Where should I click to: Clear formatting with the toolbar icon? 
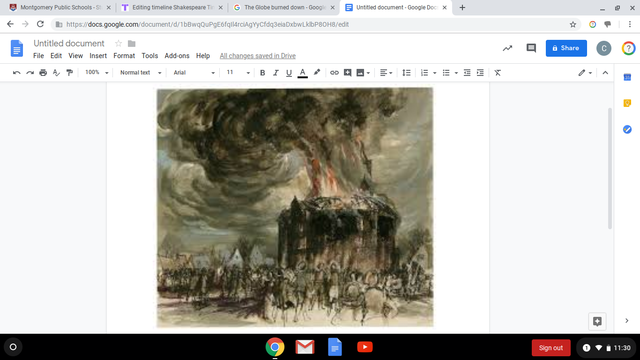coord(498,73)
